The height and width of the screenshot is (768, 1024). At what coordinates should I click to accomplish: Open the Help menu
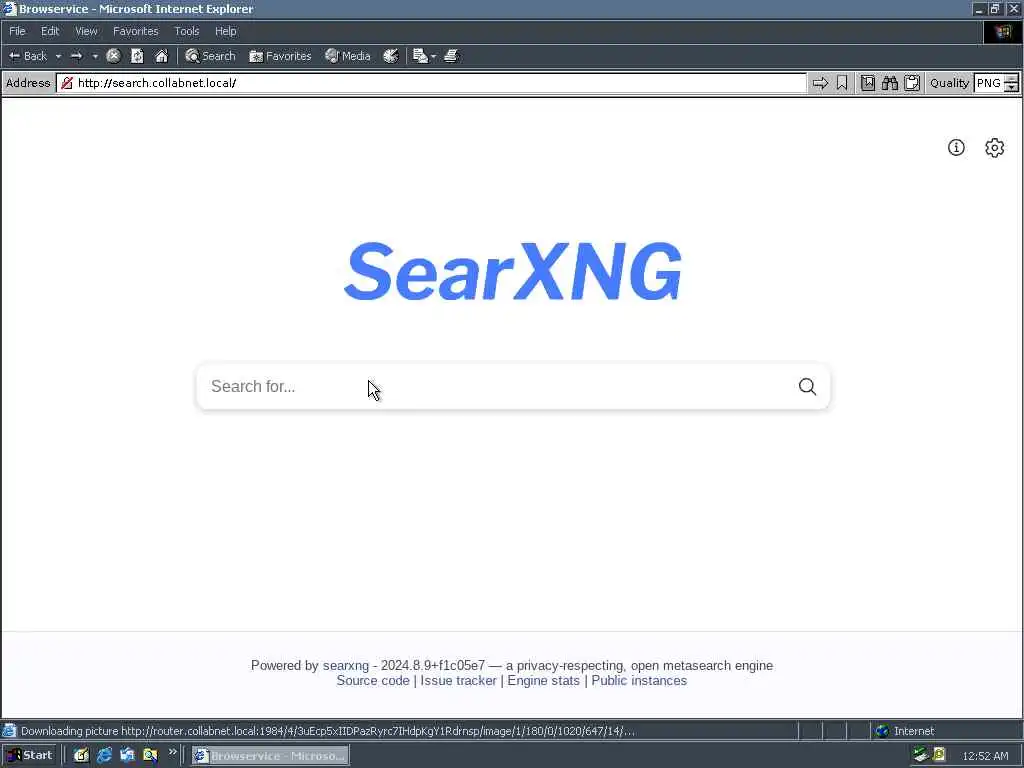click(x=225, y=31)
